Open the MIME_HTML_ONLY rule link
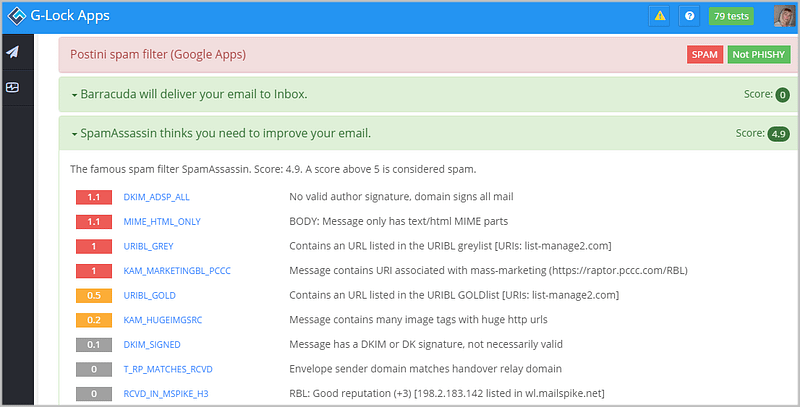 tap(162, 221)
